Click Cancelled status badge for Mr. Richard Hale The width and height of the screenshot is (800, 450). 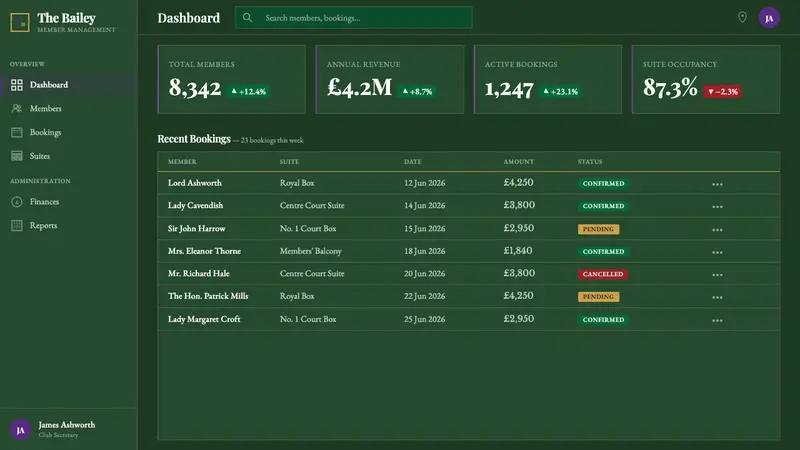[x=603, y=274]
